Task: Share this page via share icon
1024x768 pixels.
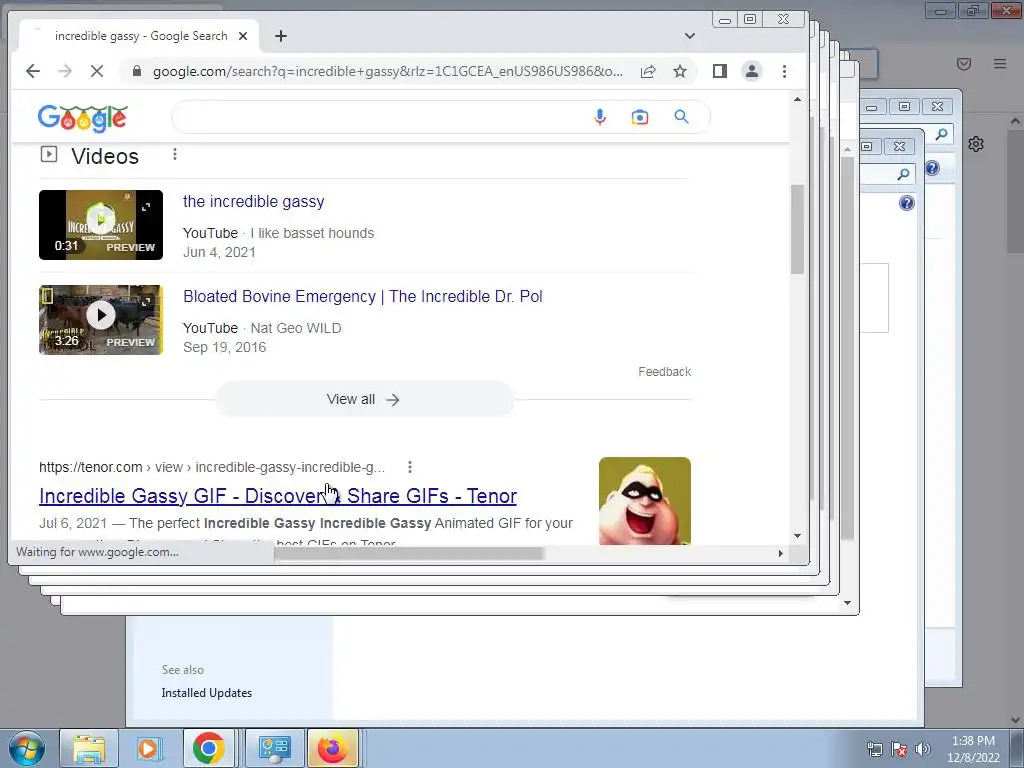Action: point(648,71)
